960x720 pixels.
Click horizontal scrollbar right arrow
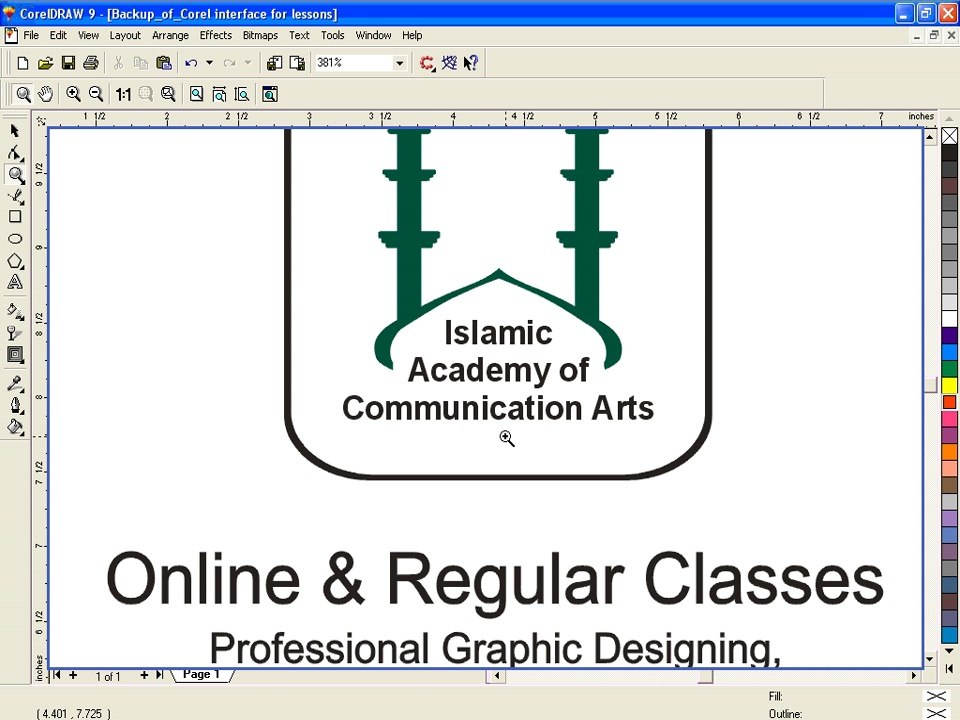pos(913,675)
